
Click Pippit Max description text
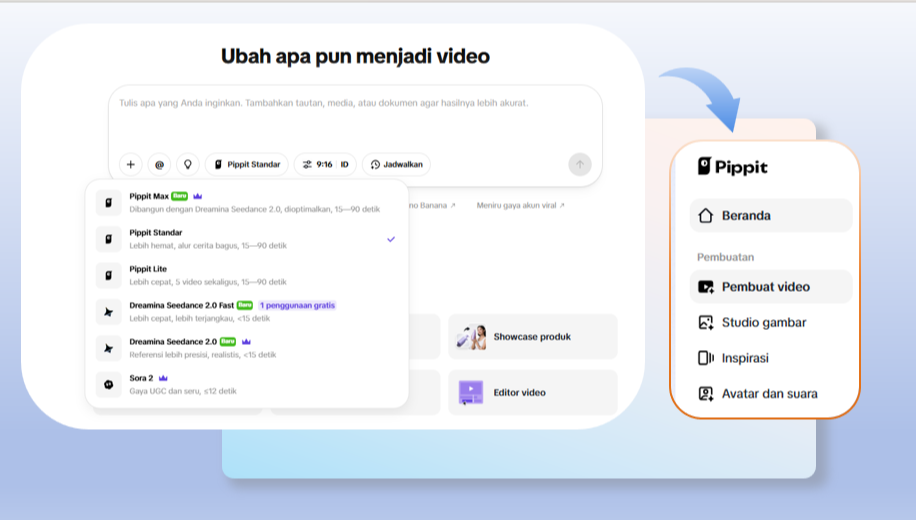(x=255, y=209)
